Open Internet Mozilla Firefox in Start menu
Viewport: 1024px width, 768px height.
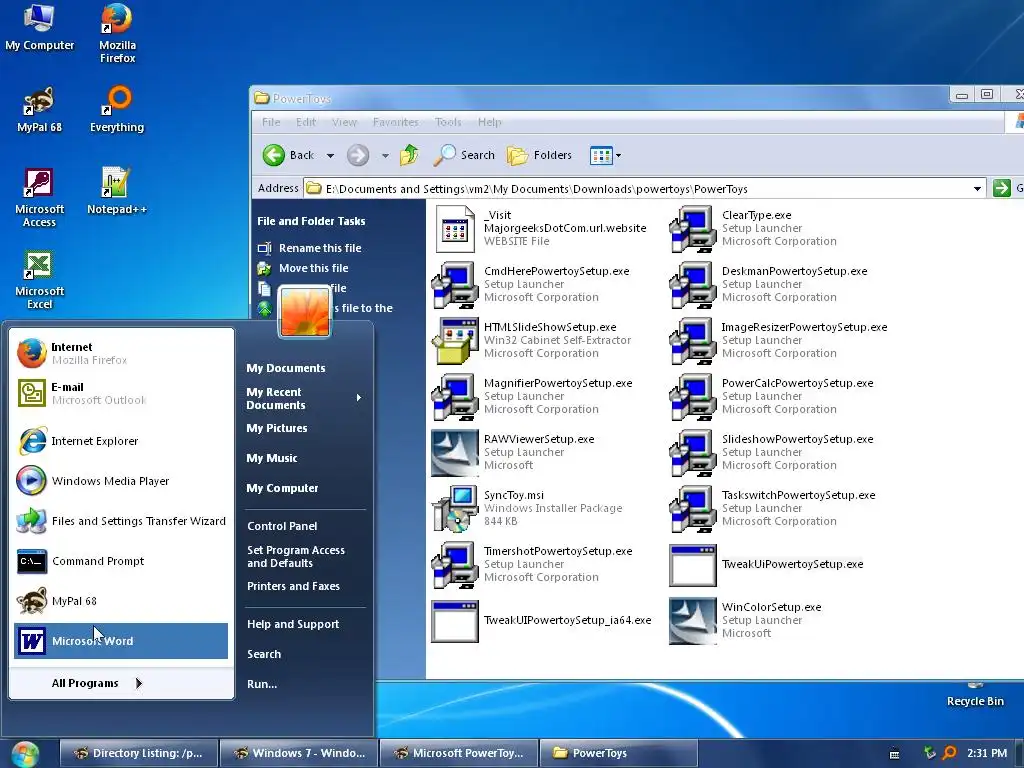coord(121,353)
